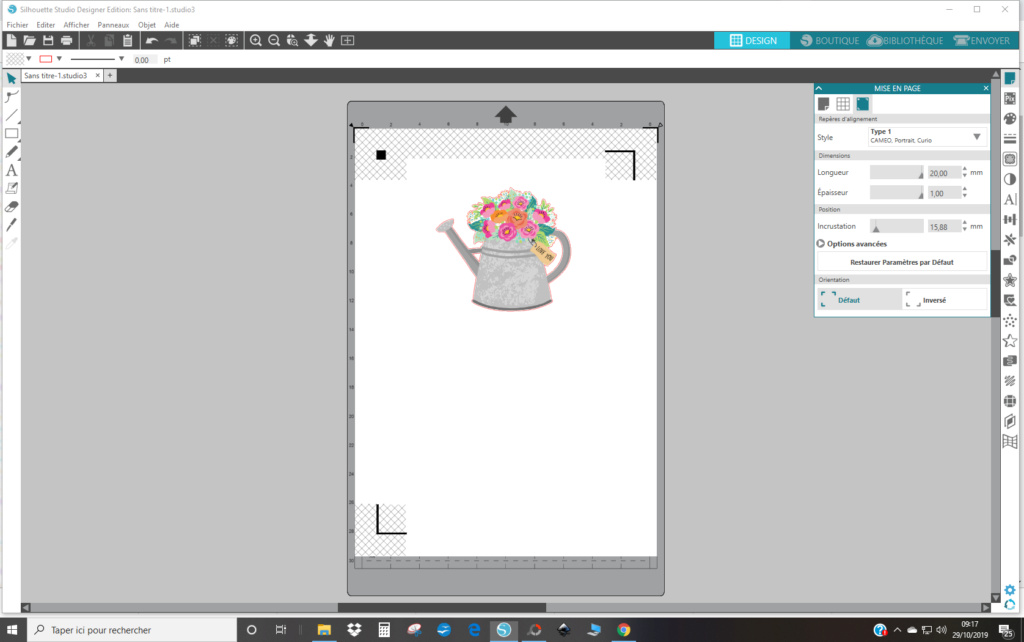
Task: Expand Options avancées
Action: (x=852, y=244)
